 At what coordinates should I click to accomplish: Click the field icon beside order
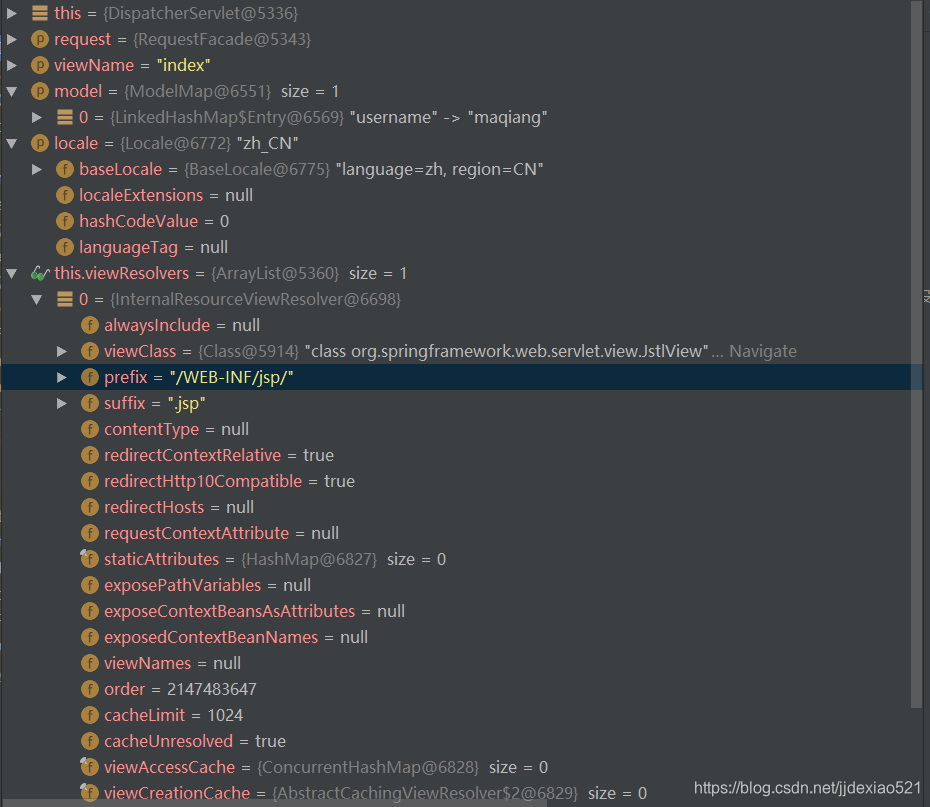pos(90,689)
